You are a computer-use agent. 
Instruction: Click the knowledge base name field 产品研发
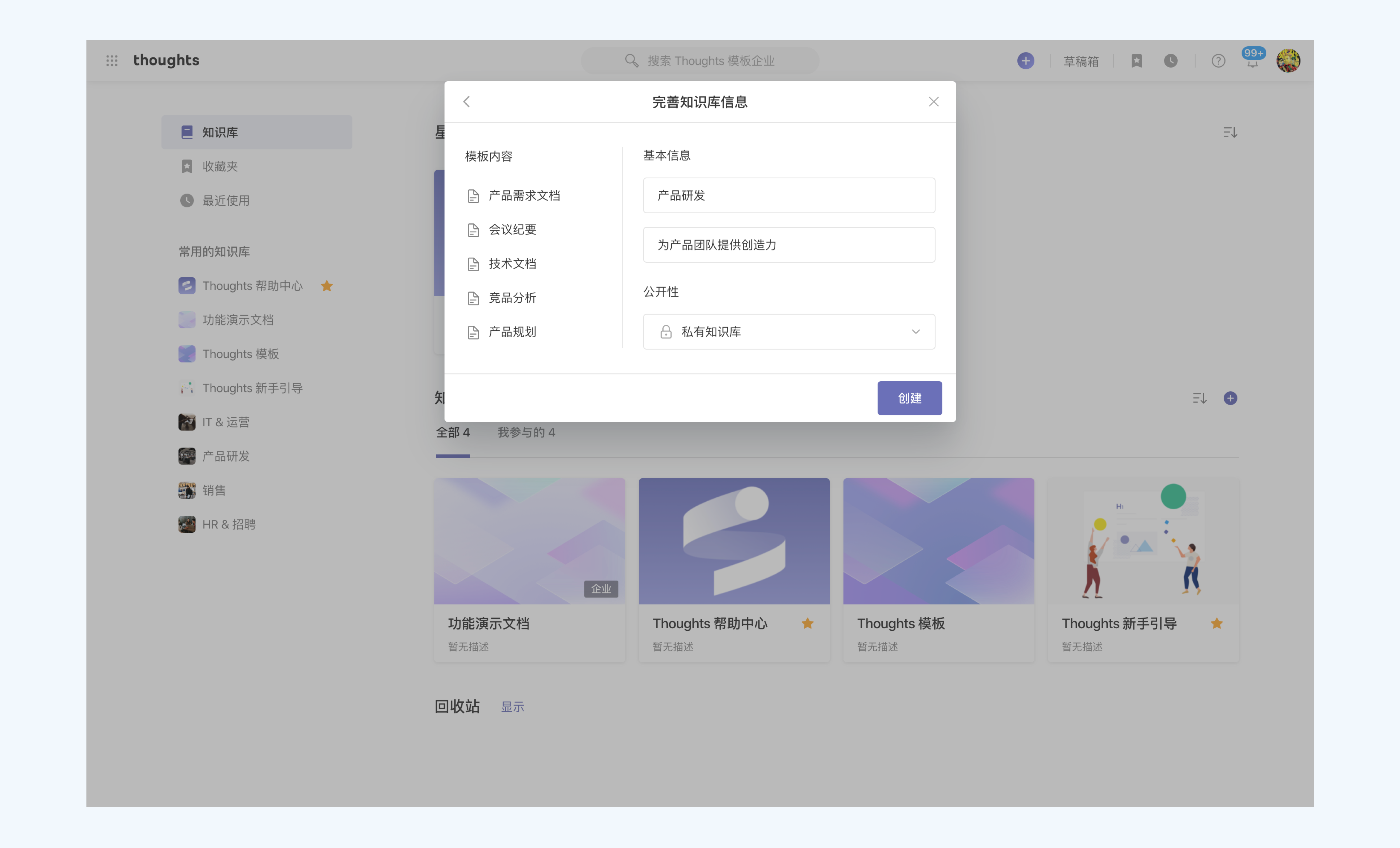point(789,195)
